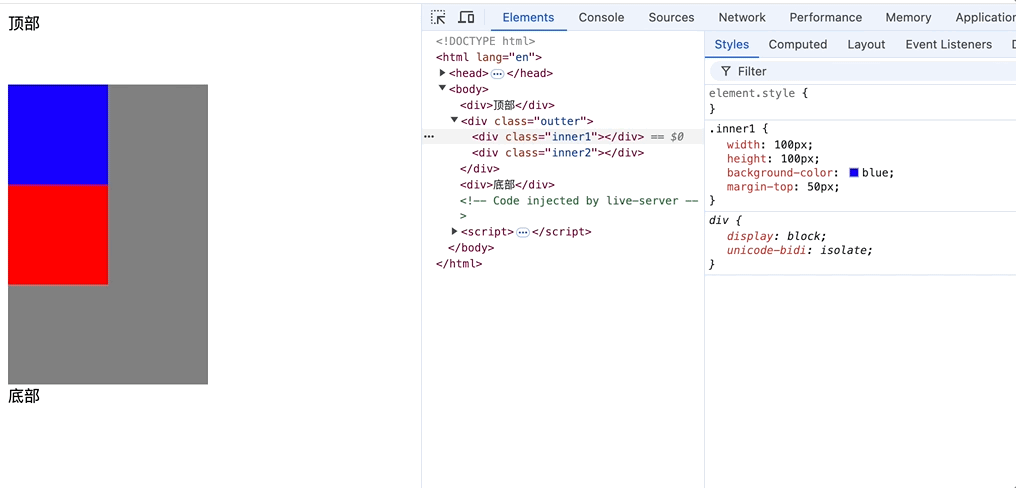Click the filter funnel icon in Styles

tap(726, 71)
